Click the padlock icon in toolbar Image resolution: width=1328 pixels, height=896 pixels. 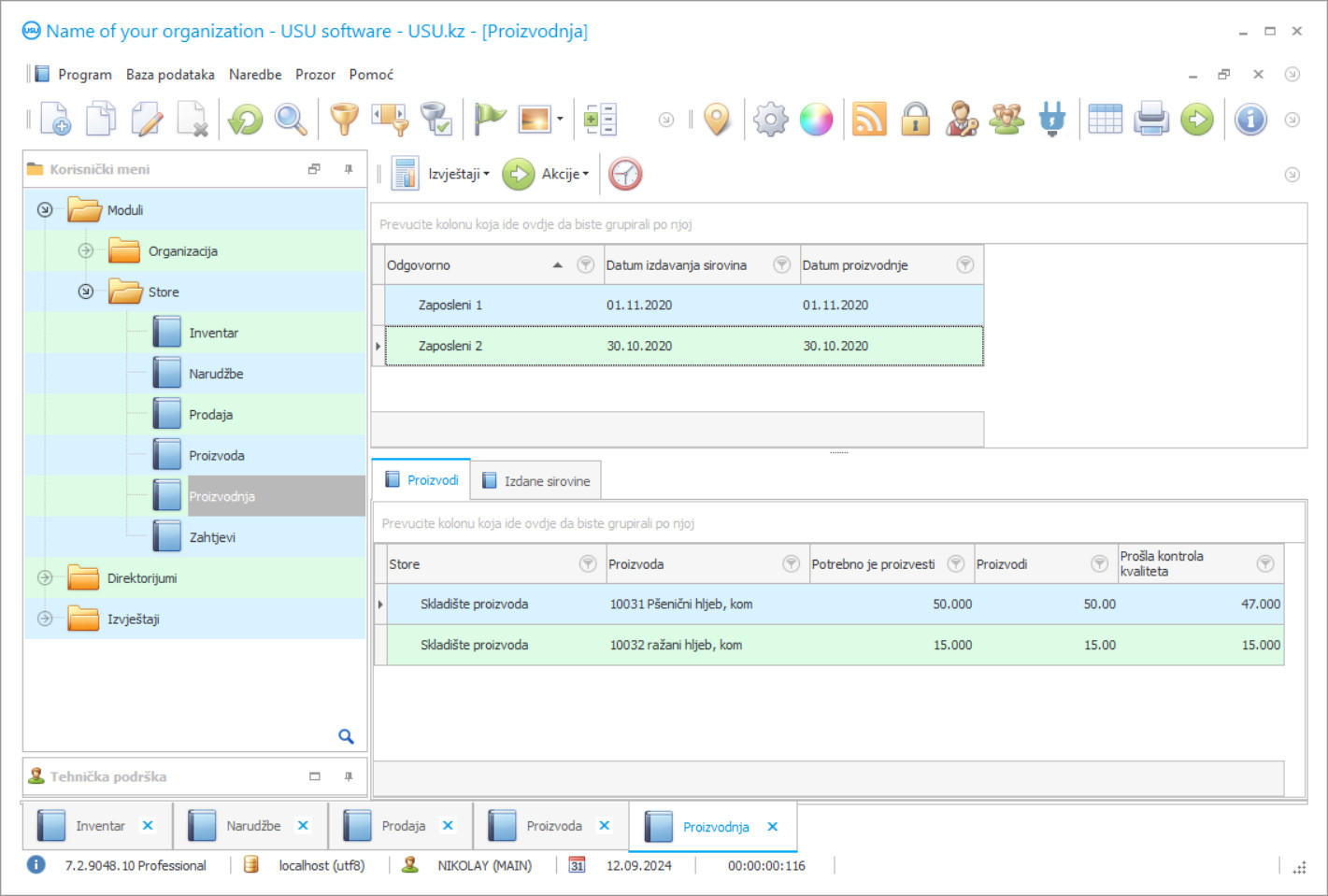(x=915, y=120)
